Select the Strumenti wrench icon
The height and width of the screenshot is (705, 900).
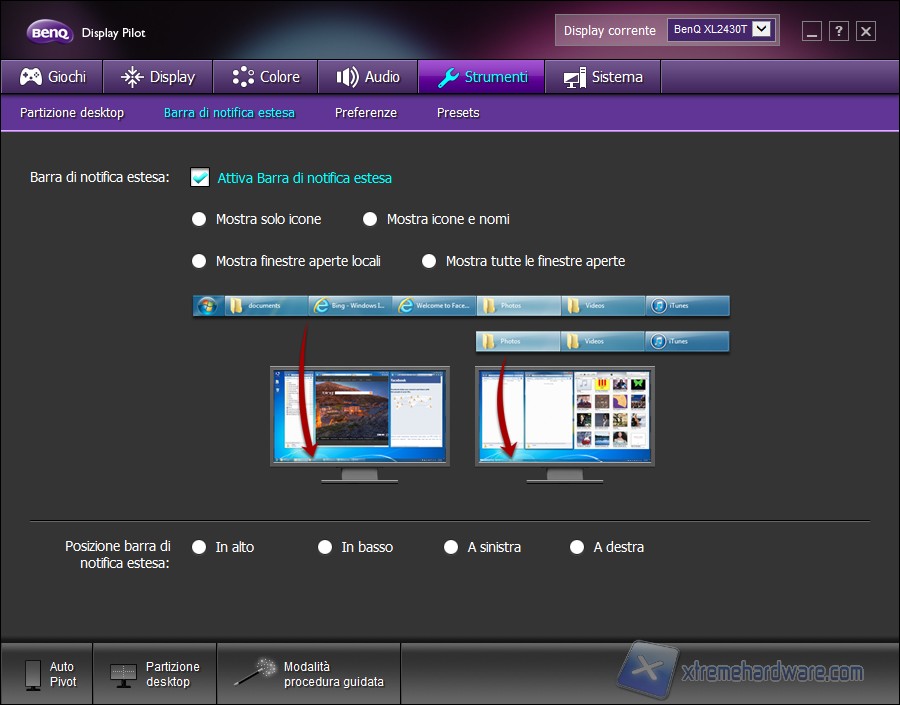[x=451, y=76]
